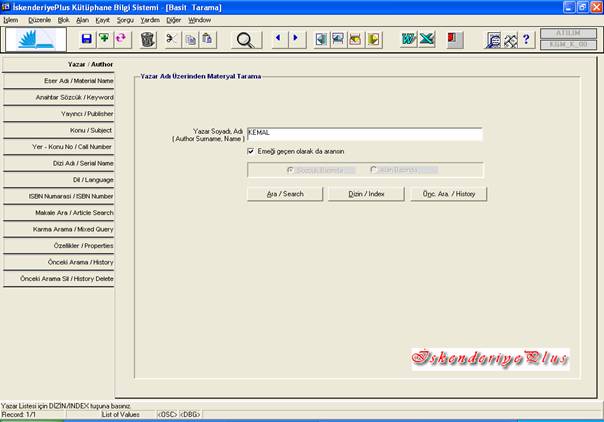Select Dil / Language tab
Viewport: 604px width, 422px height.
coord(59,180)
